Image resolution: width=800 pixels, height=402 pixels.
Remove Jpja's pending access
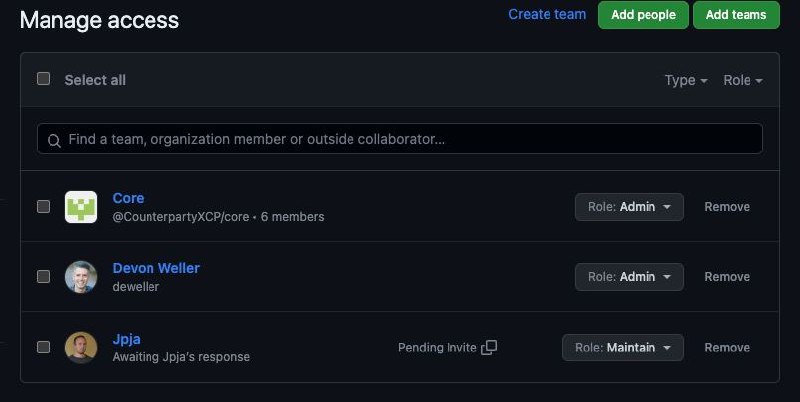(727, 347)
